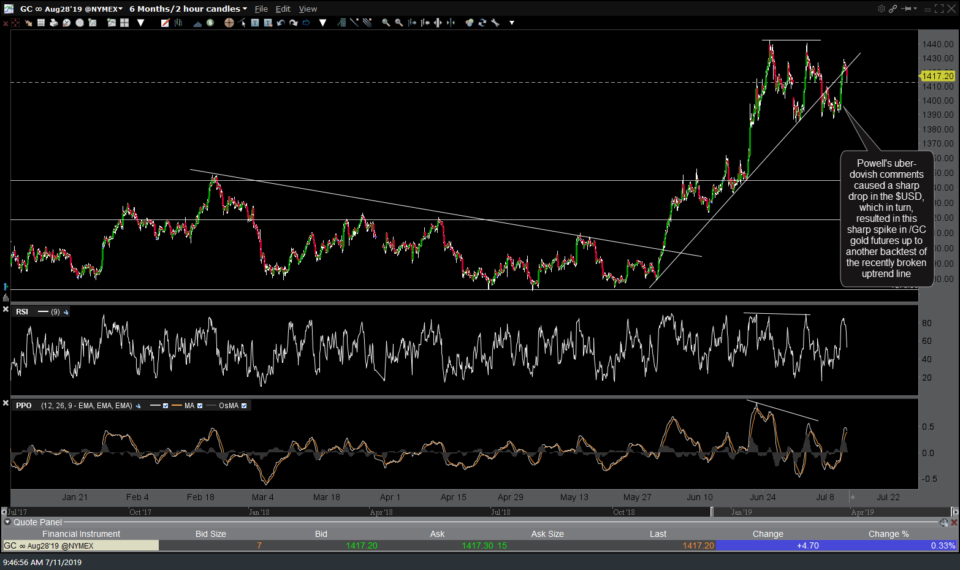Click the blue right-arrow icon in toolbar
960x570 pixels.
click(306, 23)
